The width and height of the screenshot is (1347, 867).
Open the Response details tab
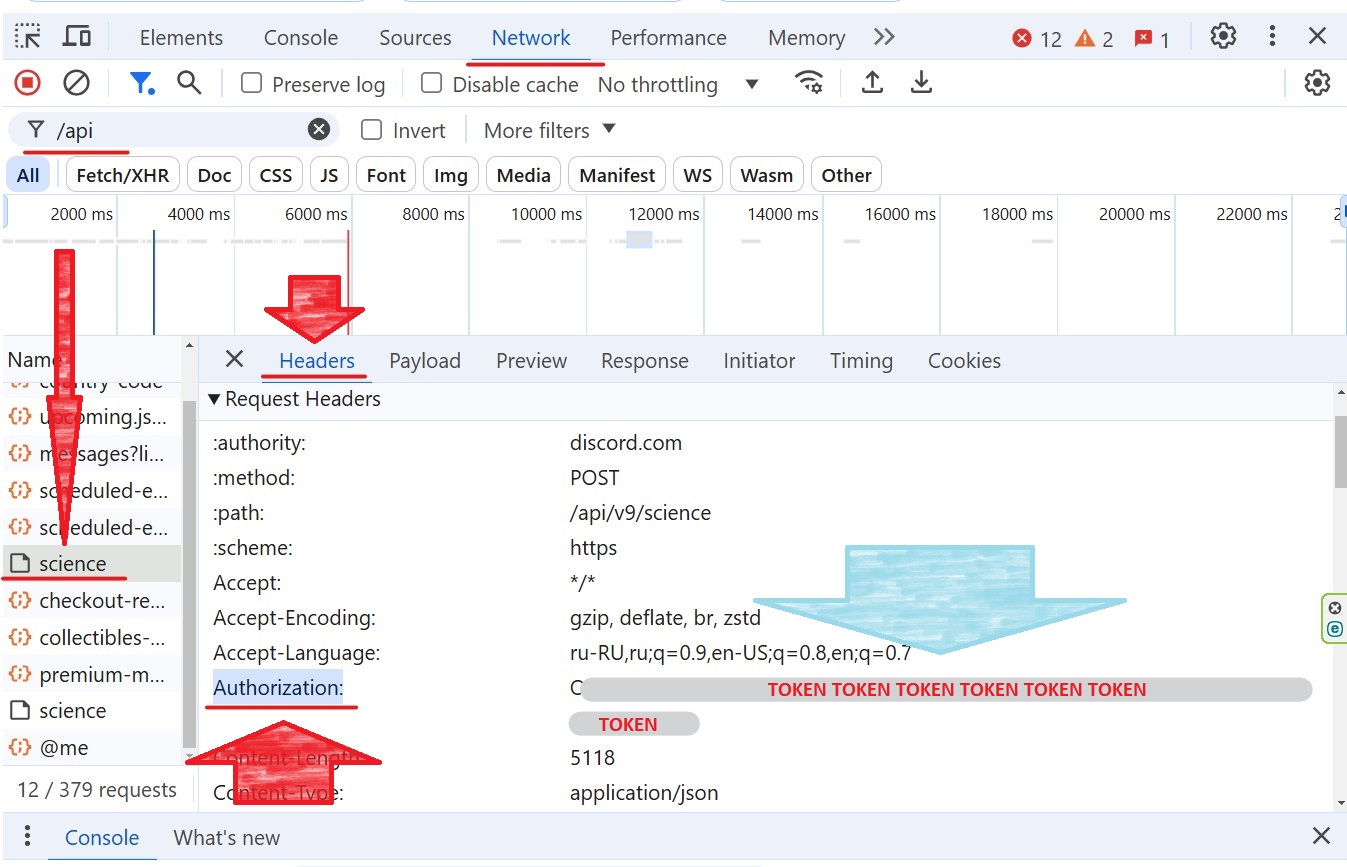[x=645, y=361]
